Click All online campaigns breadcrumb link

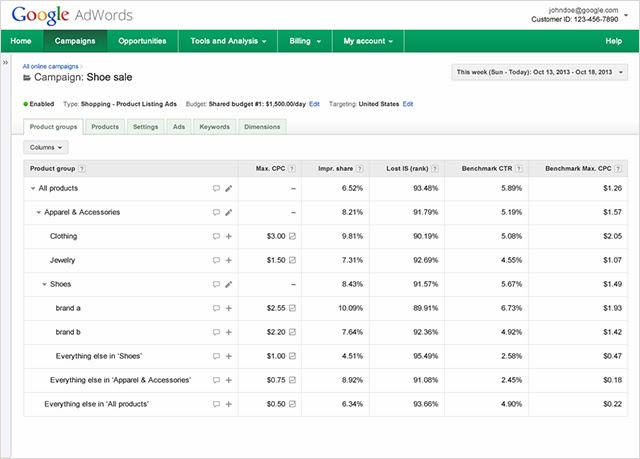pyautogui.click(x=51, y=66)
